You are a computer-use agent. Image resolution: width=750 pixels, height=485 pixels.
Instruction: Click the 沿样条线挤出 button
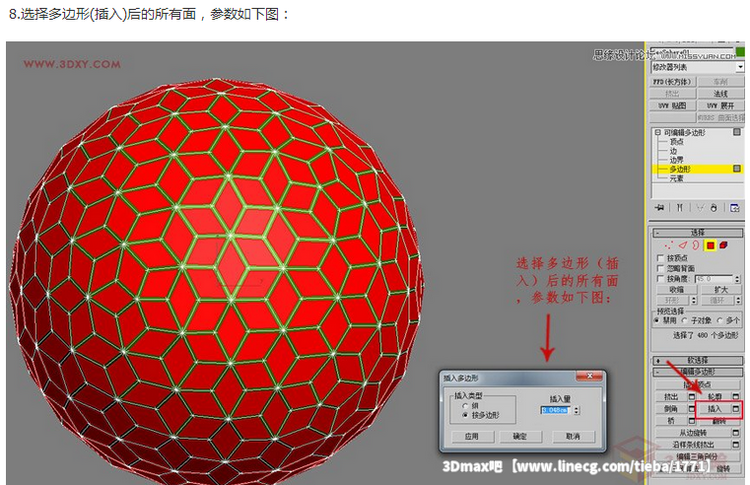693,445
